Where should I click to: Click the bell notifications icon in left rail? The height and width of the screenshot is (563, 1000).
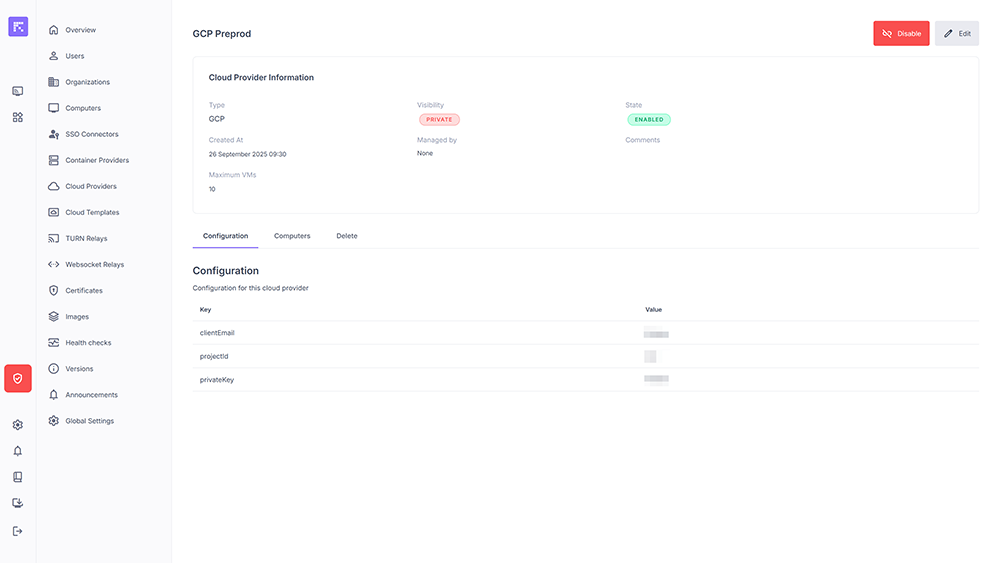click(x=18, y=451)
